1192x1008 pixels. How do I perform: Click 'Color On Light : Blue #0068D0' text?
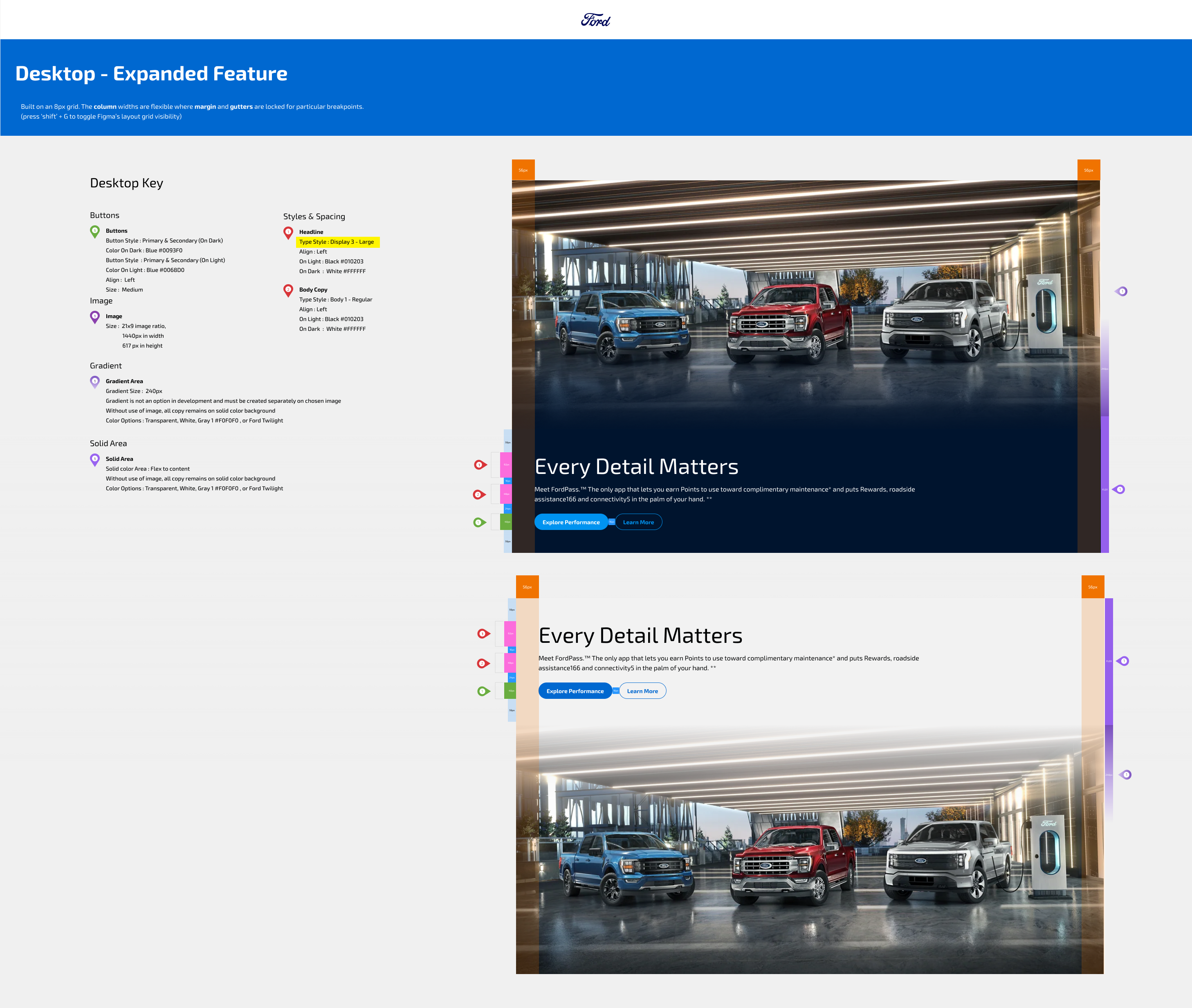145,270
